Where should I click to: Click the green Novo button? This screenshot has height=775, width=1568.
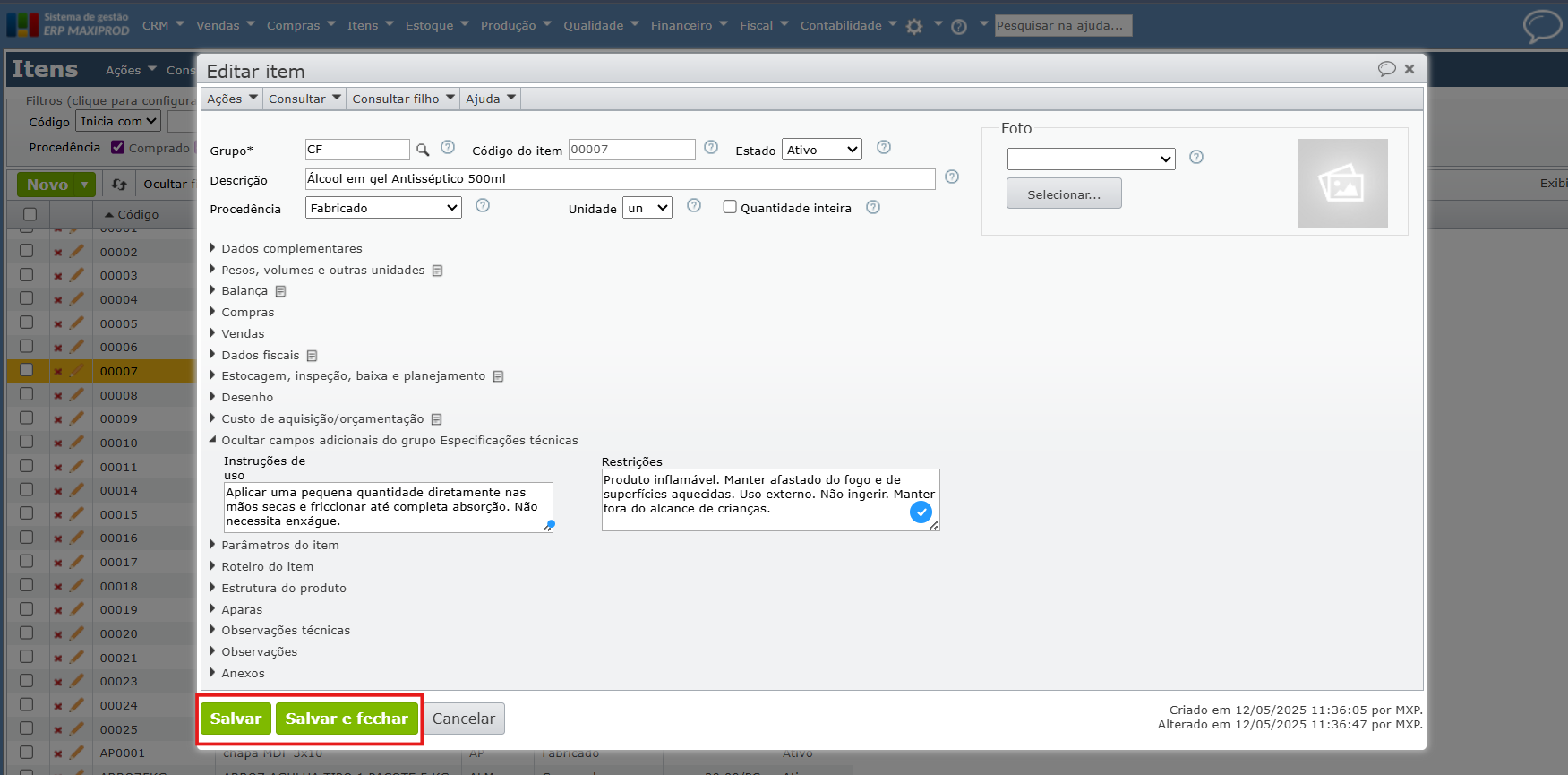(56, 185)
